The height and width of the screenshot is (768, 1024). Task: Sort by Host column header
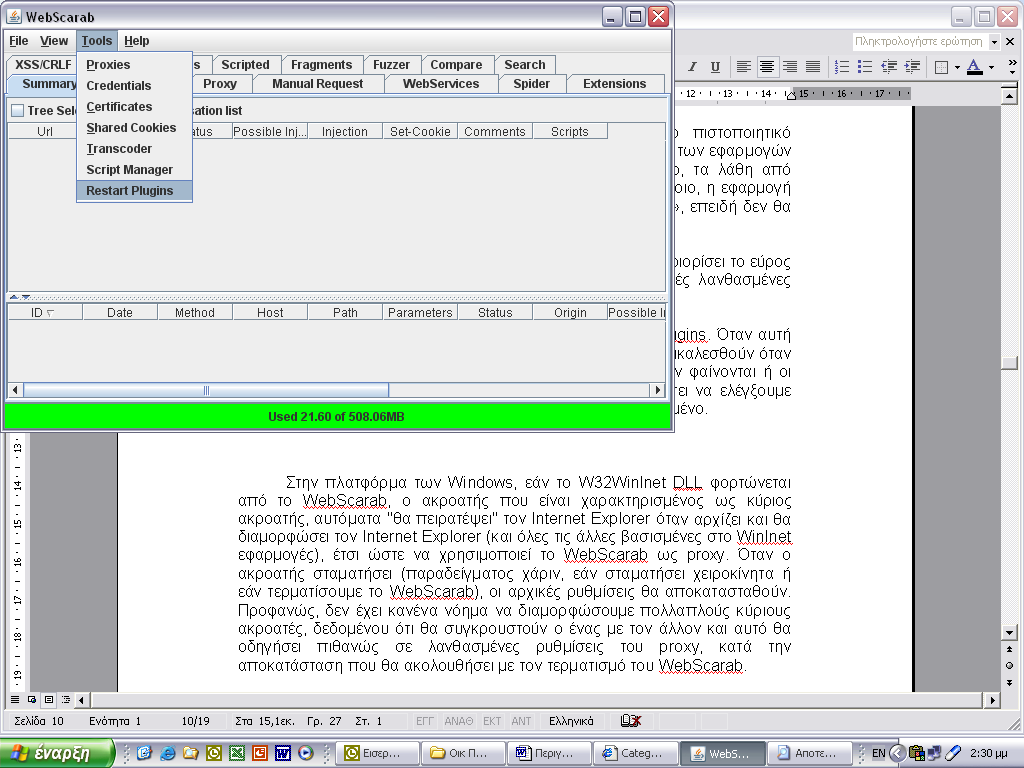point(270,313)
